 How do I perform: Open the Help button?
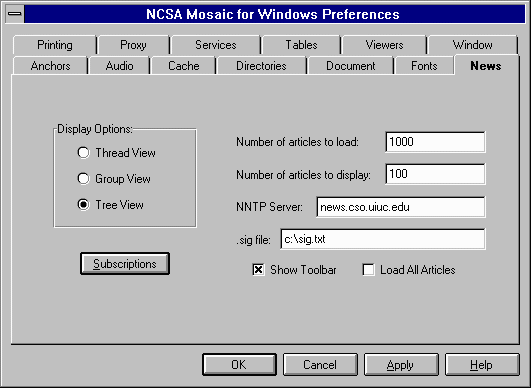pos(482,365)
